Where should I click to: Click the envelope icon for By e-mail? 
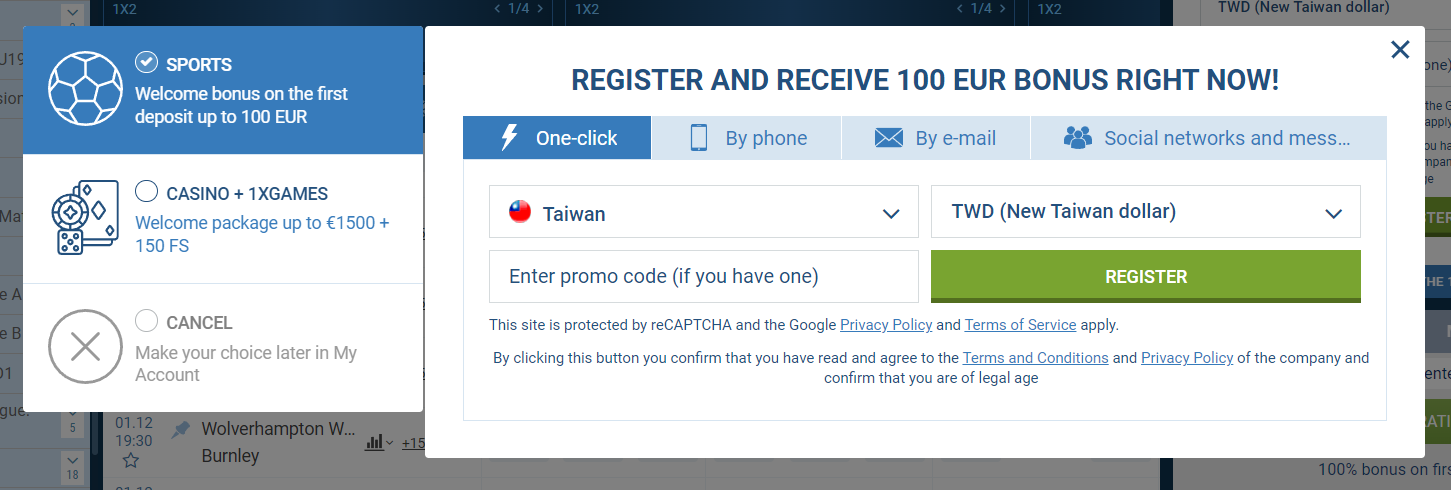889,138
